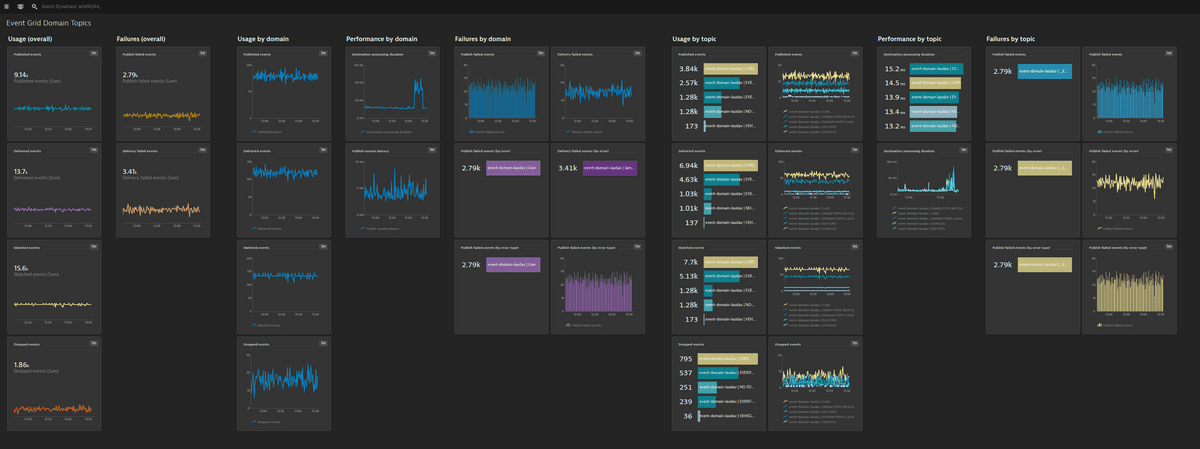Click 5m badge on Usage by domain Dropped events

pos(323,343)
